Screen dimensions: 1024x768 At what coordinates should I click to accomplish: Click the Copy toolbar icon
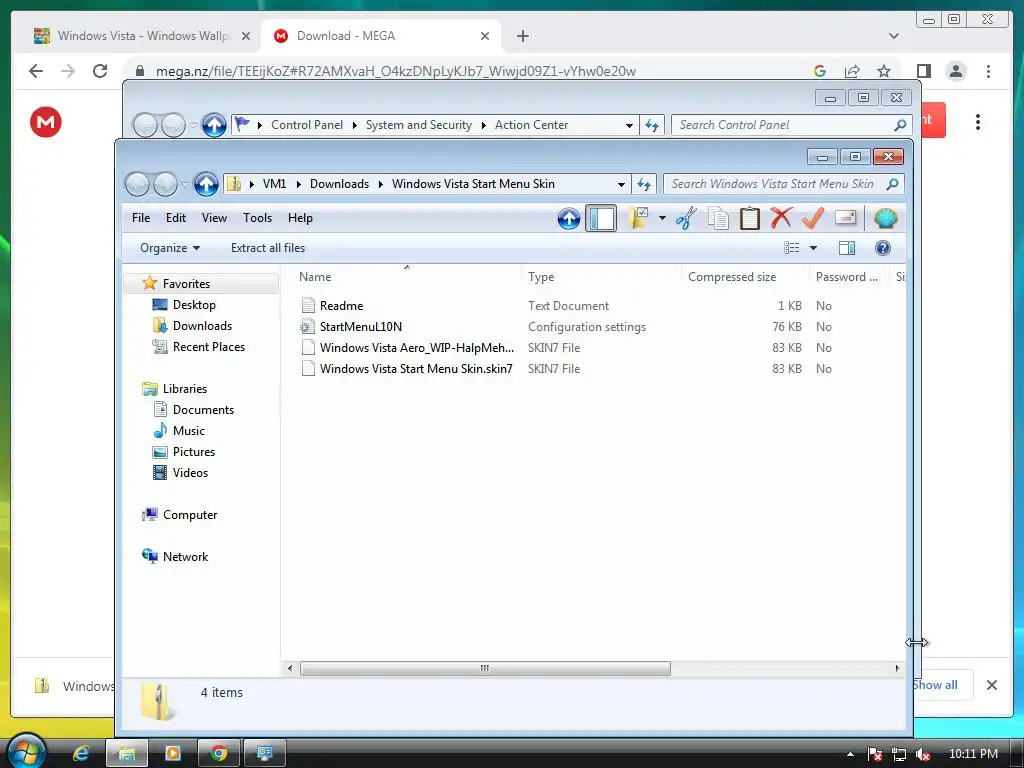718,218
